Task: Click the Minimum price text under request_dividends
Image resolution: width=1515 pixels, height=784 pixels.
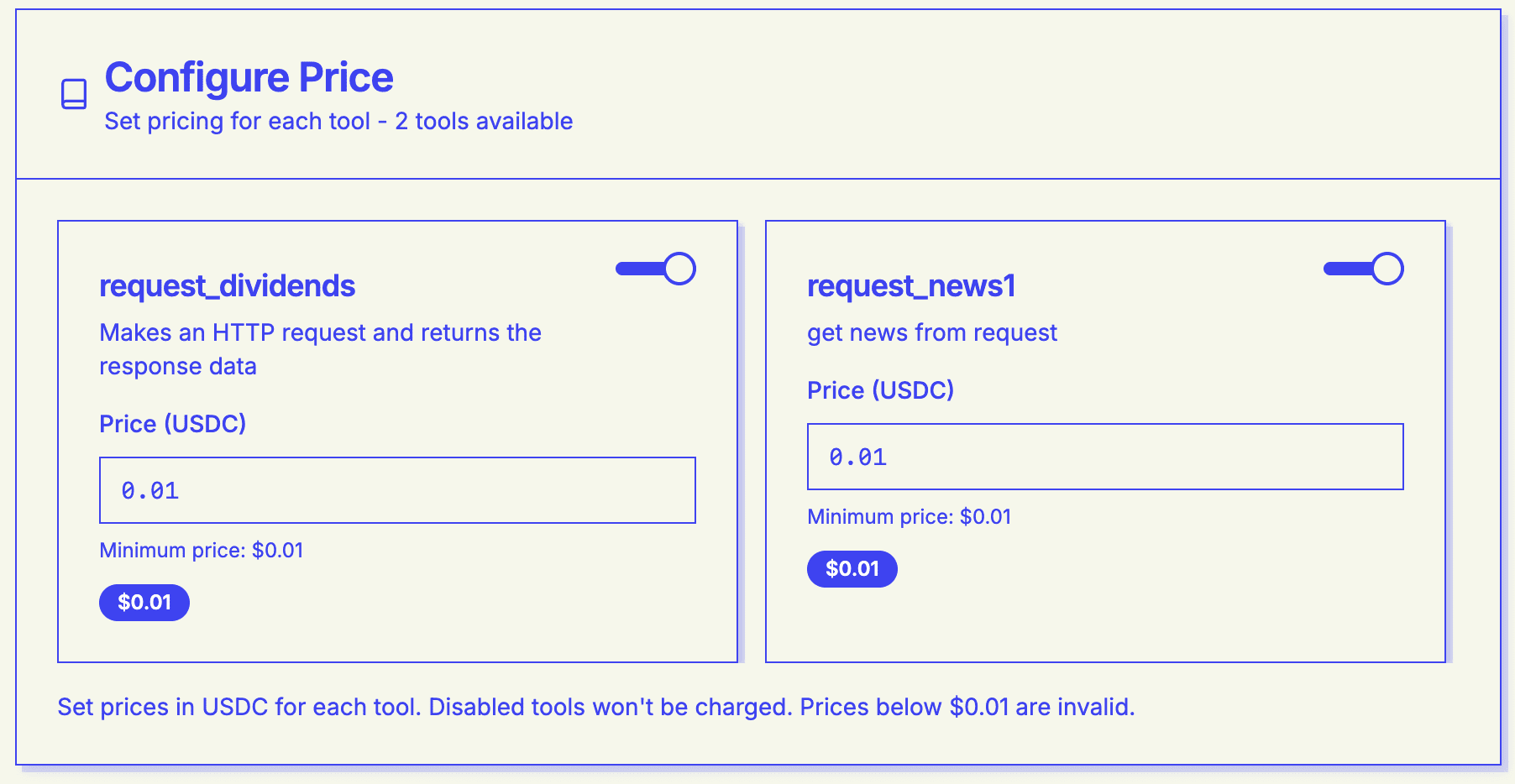Action: pos(202,551)
